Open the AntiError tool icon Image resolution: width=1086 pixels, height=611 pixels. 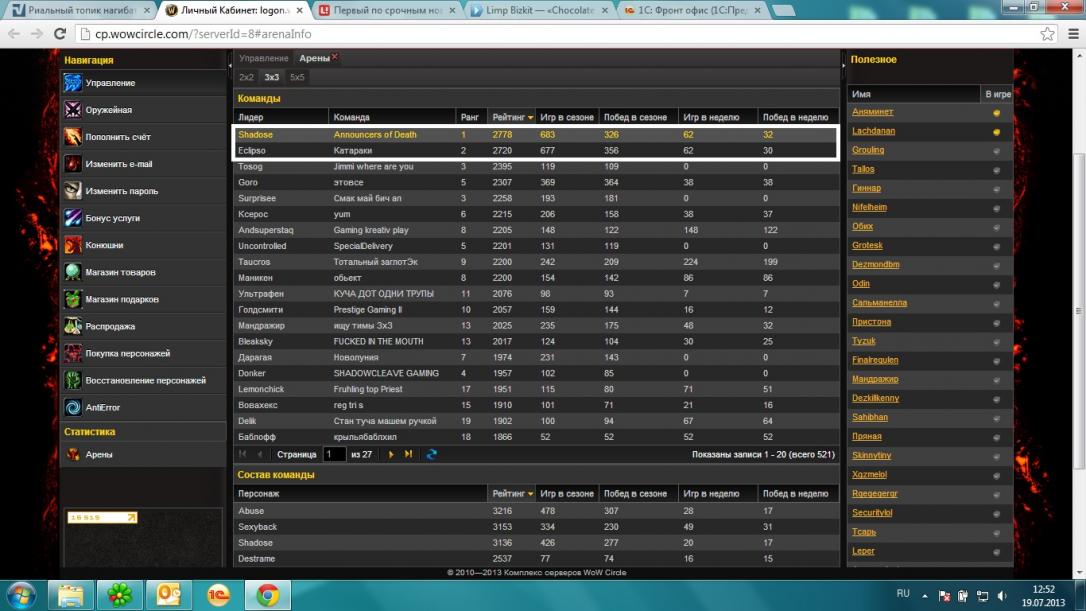tap(73, 407)
